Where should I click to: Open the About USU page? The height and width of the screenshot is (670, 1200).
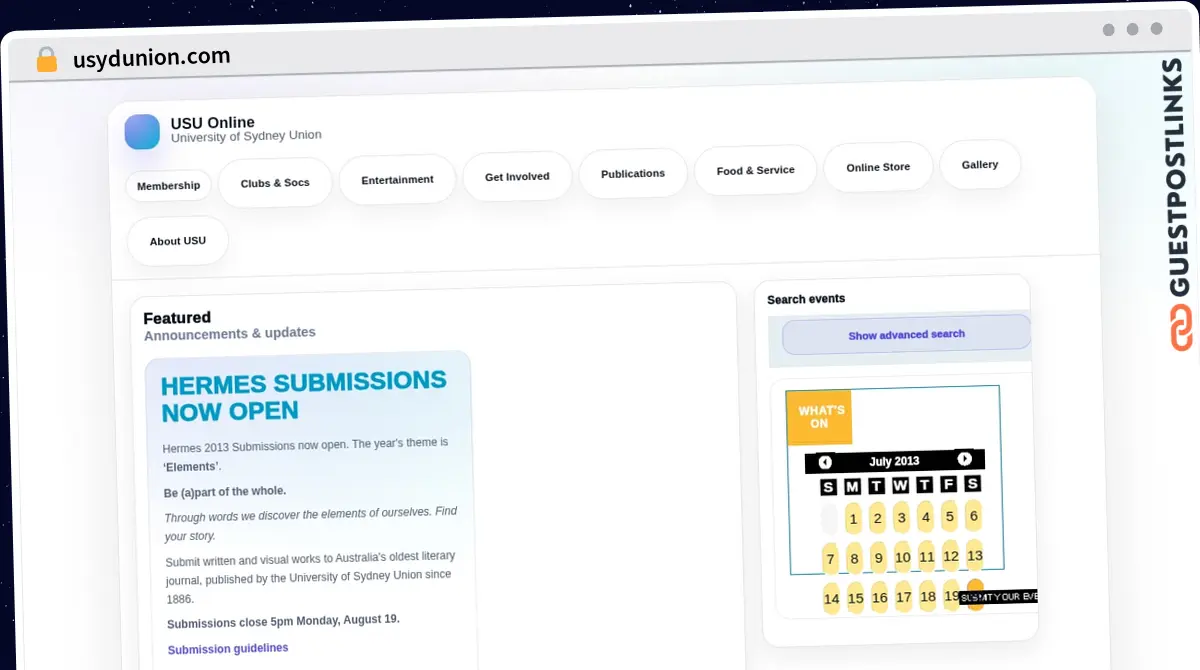[178, 241]
